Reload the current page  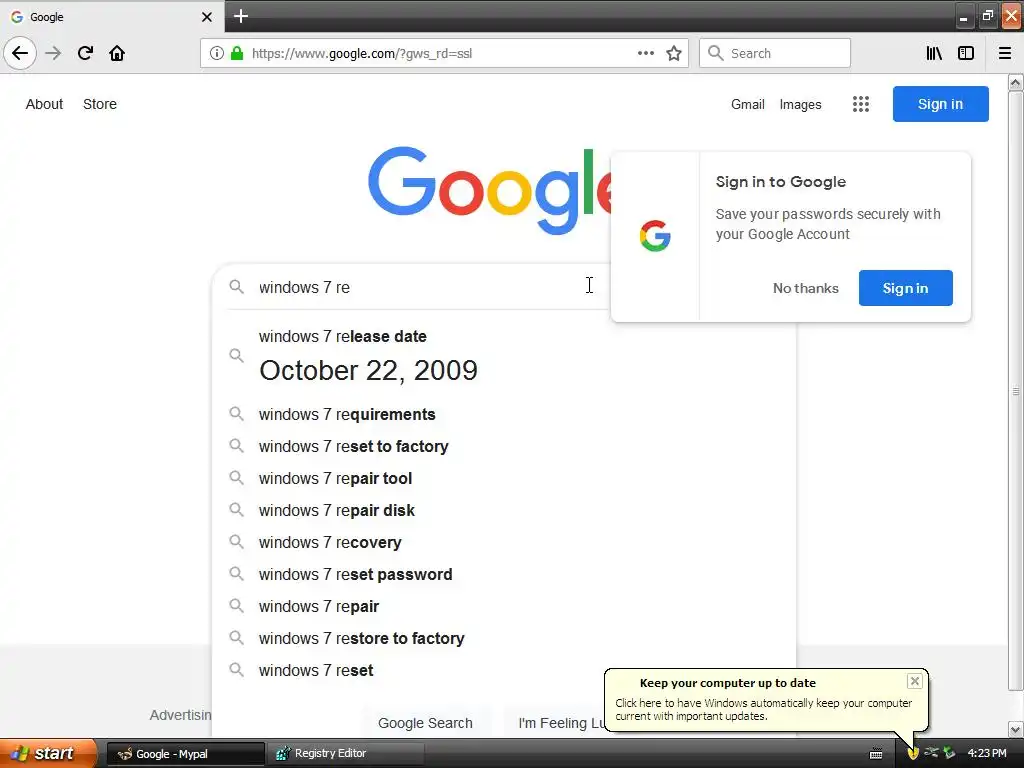tap(85, 53)
